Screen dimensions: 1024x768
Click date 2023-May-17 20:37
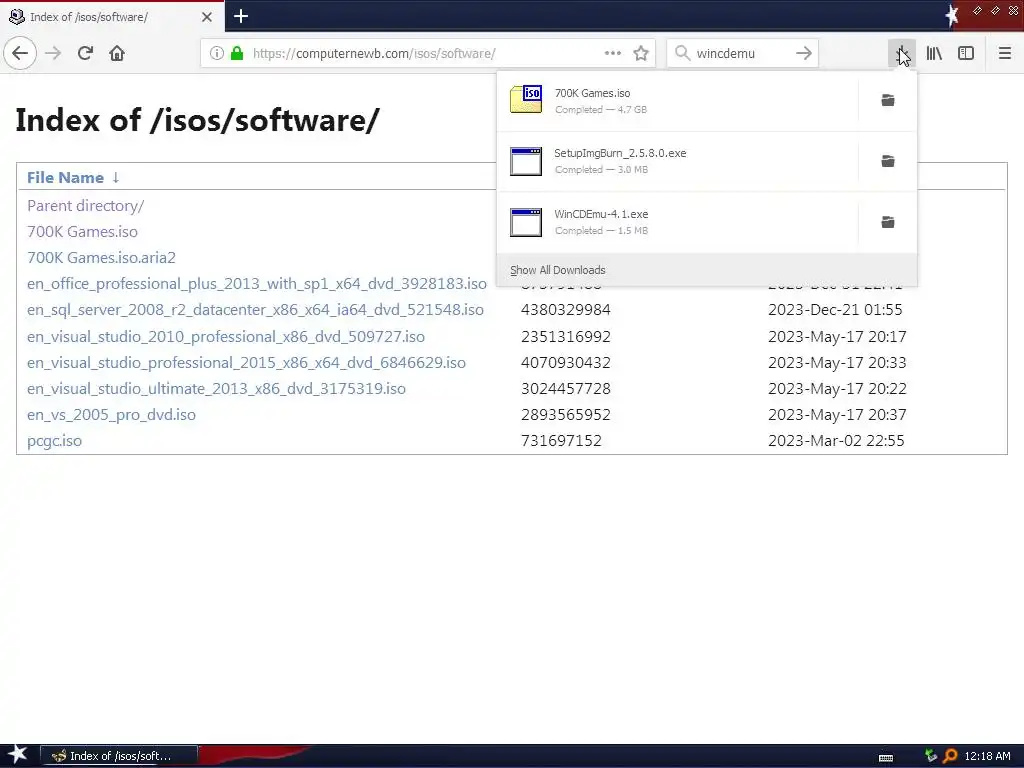pyautogui.click(x=837, y=415)
